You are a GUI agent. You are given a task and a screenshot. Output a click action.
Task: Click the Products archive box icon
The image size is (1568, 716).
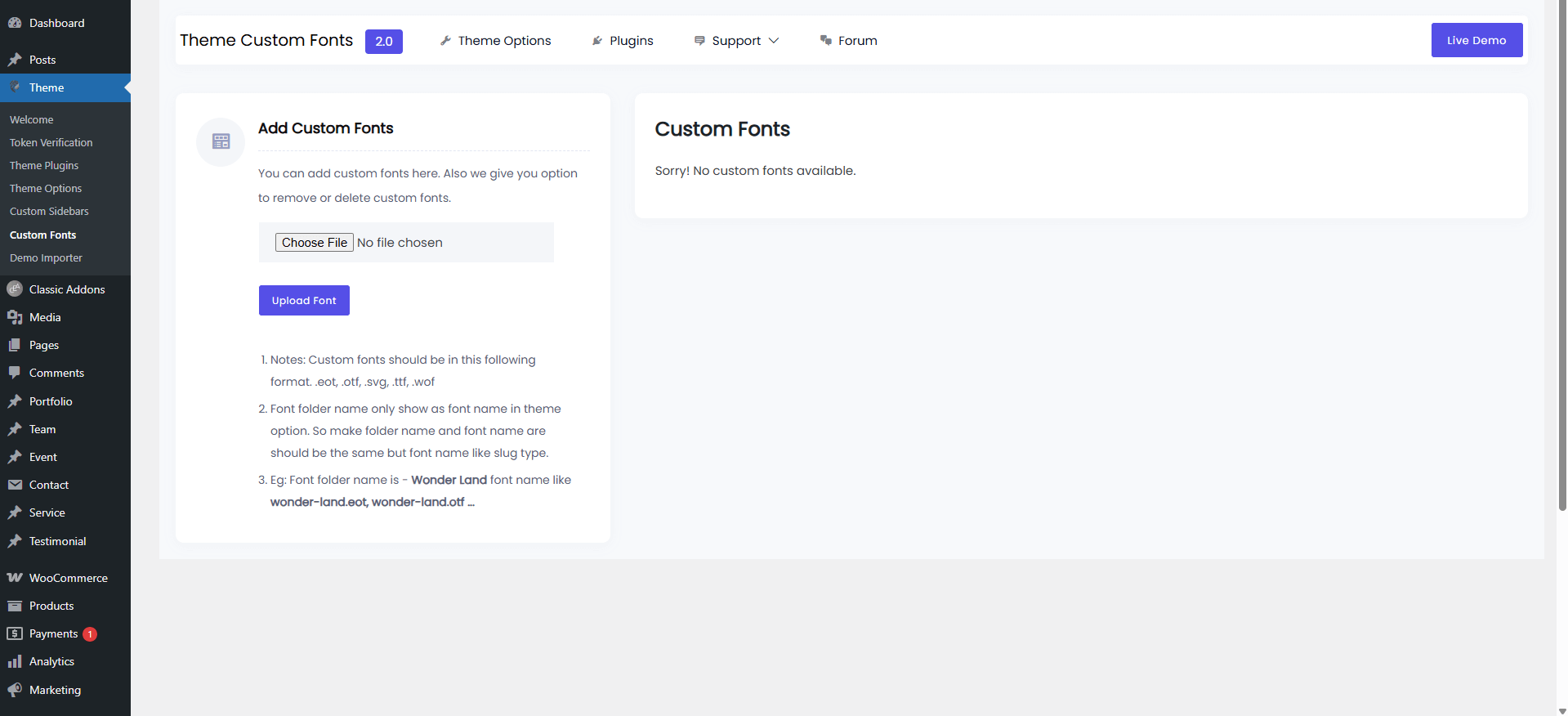pos(15,606)
